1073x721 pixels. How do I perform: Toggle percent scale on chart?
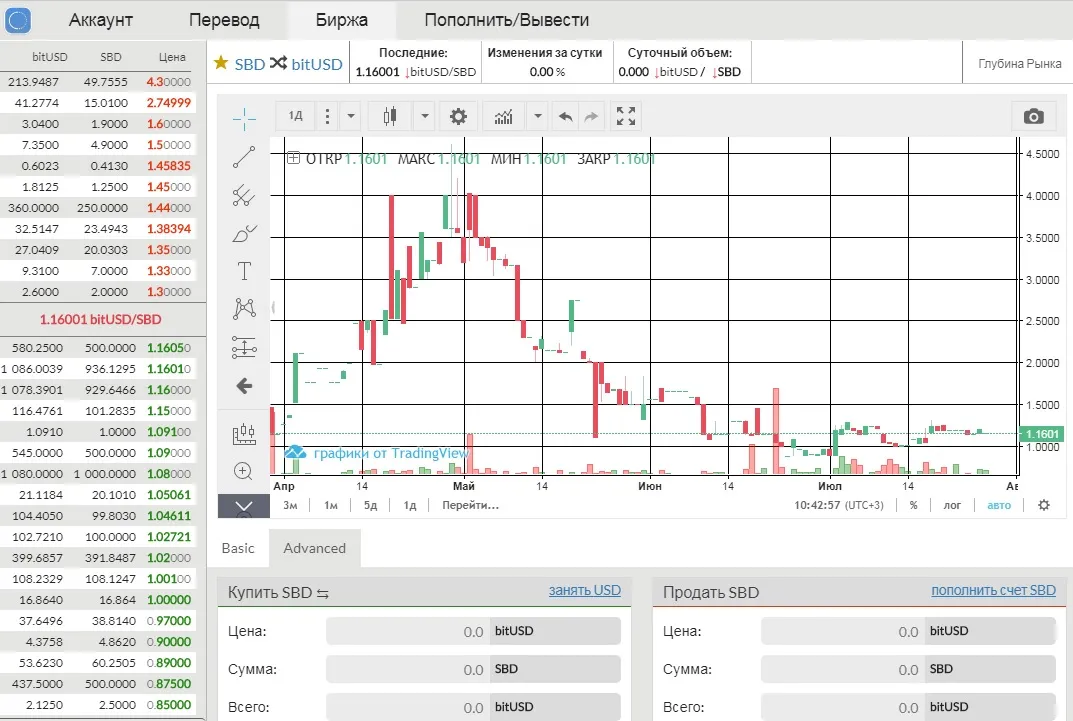click(914, 506)
